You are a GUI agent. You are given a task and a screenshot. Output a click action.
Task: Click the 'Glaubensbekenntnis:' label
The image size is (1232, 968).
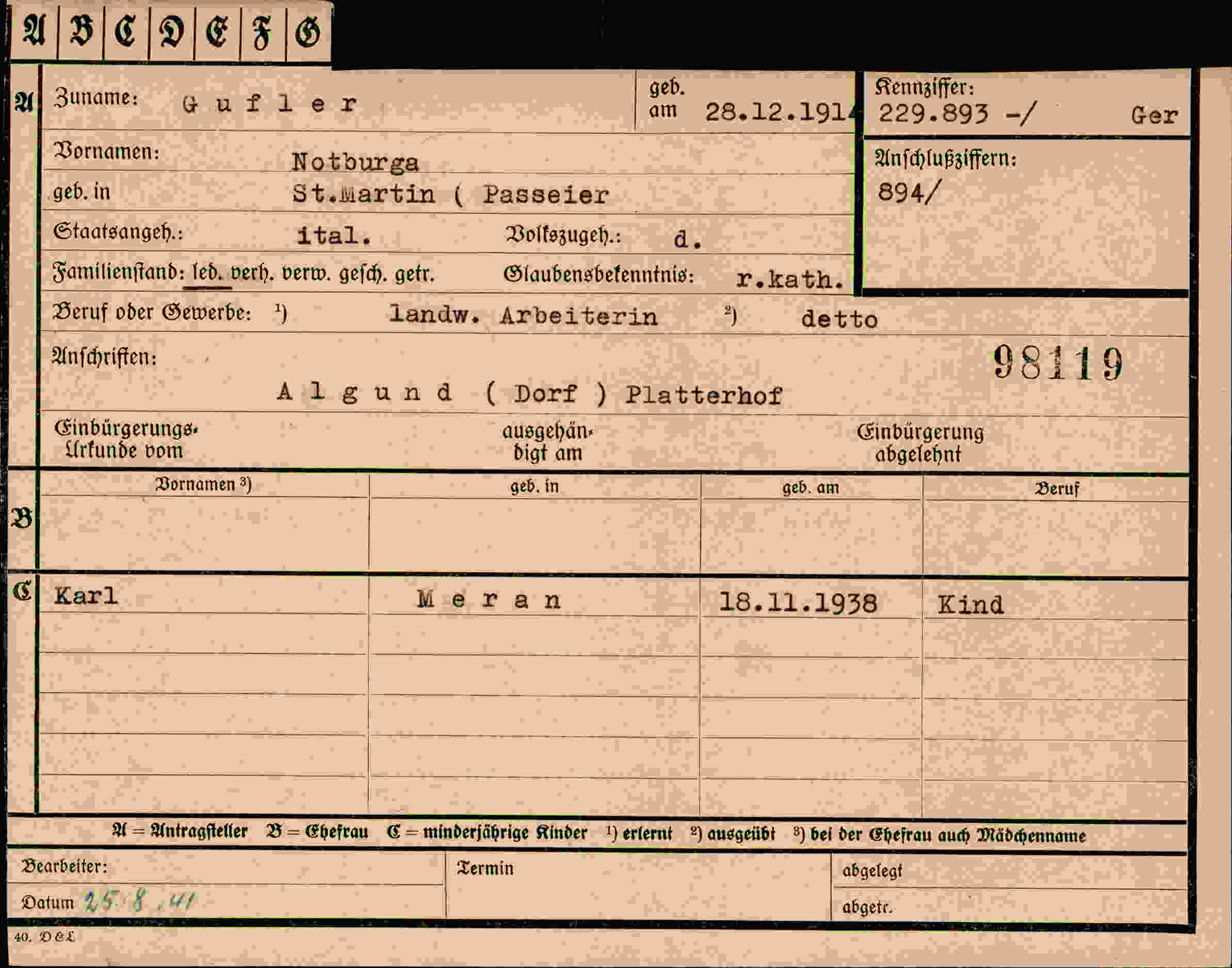pyautogui.click(x=599, y=275)
